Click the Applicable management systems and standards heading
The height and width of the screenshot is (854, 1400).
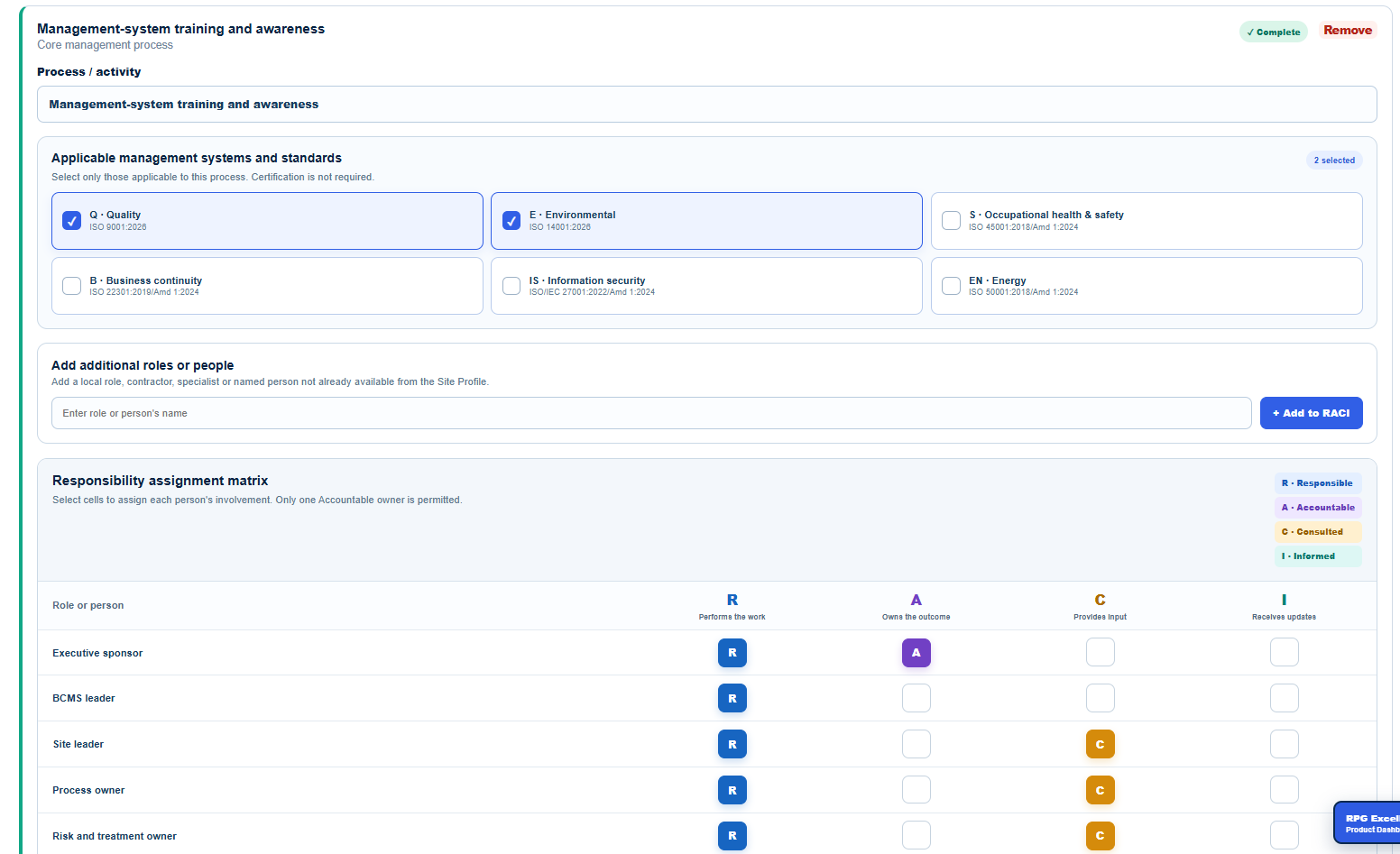[197, 158]
